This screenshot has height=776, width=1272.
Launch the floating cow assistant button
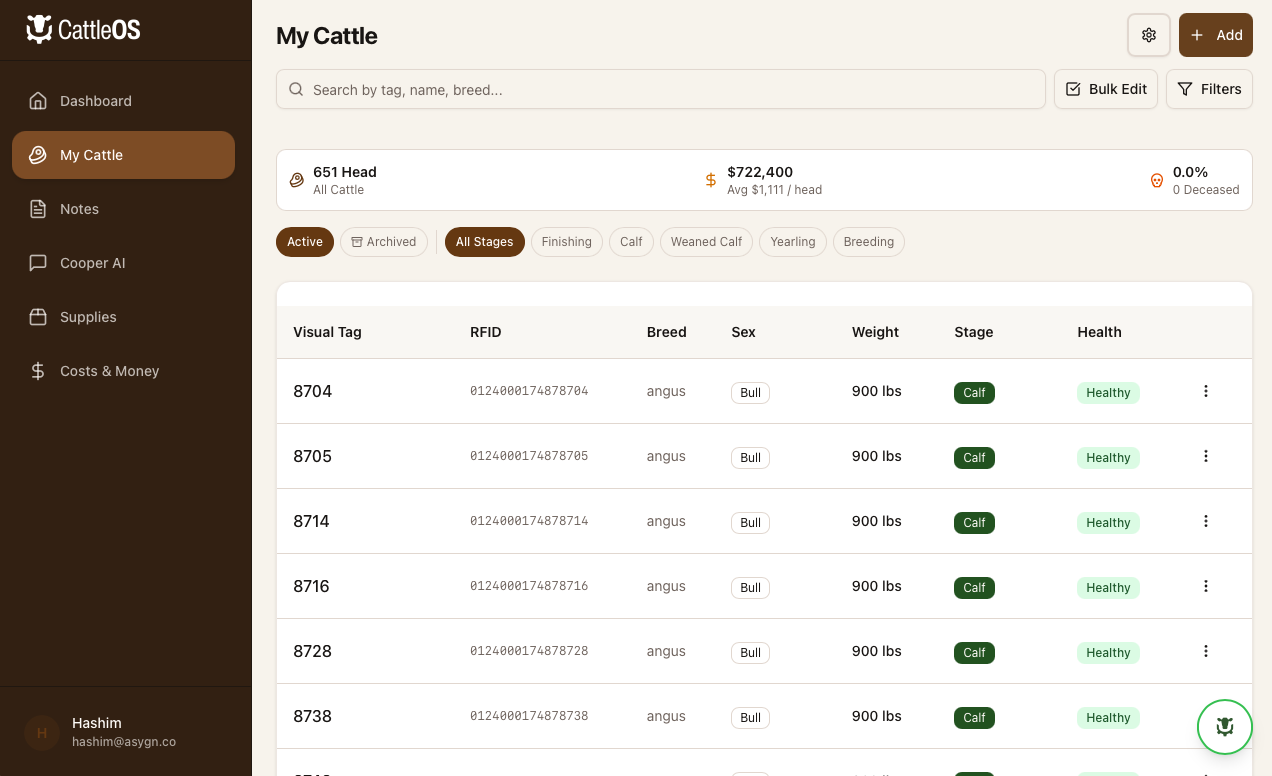(1224, 727)
